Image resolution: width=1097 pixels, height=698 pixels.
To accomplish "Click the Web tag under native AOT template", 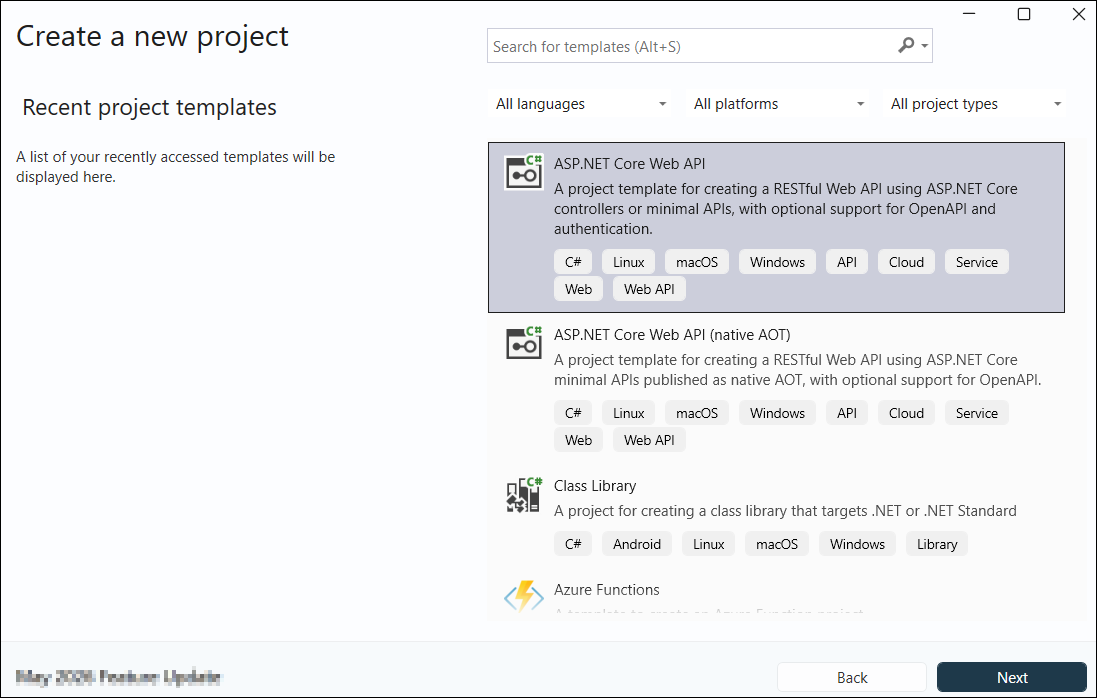I will [578, 440].
